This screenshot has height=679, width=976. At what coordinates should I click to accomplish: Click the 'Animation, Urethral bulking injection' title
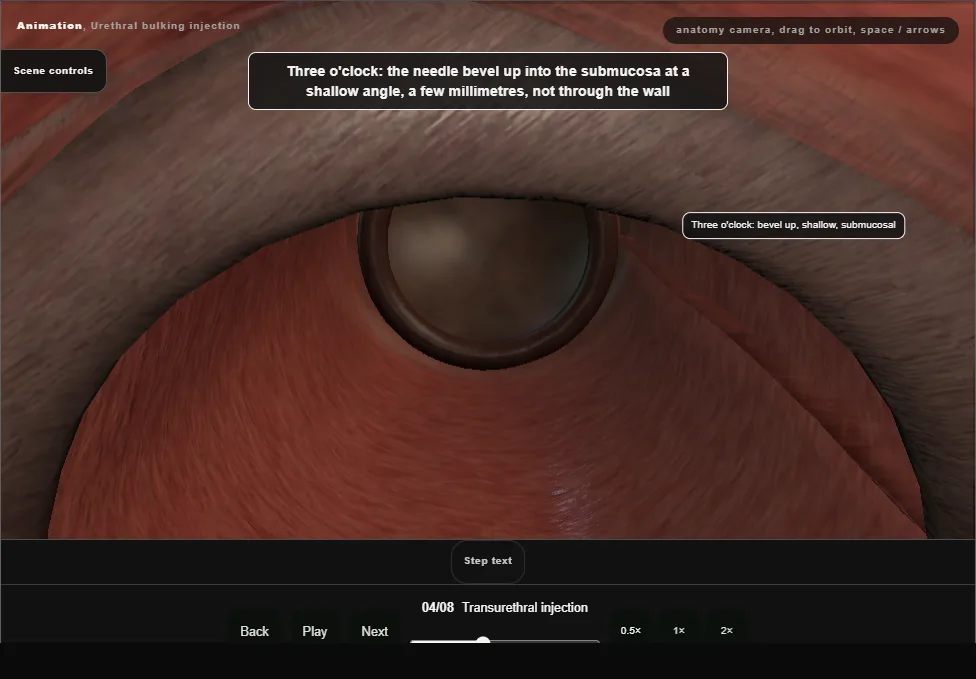(128, 26)
